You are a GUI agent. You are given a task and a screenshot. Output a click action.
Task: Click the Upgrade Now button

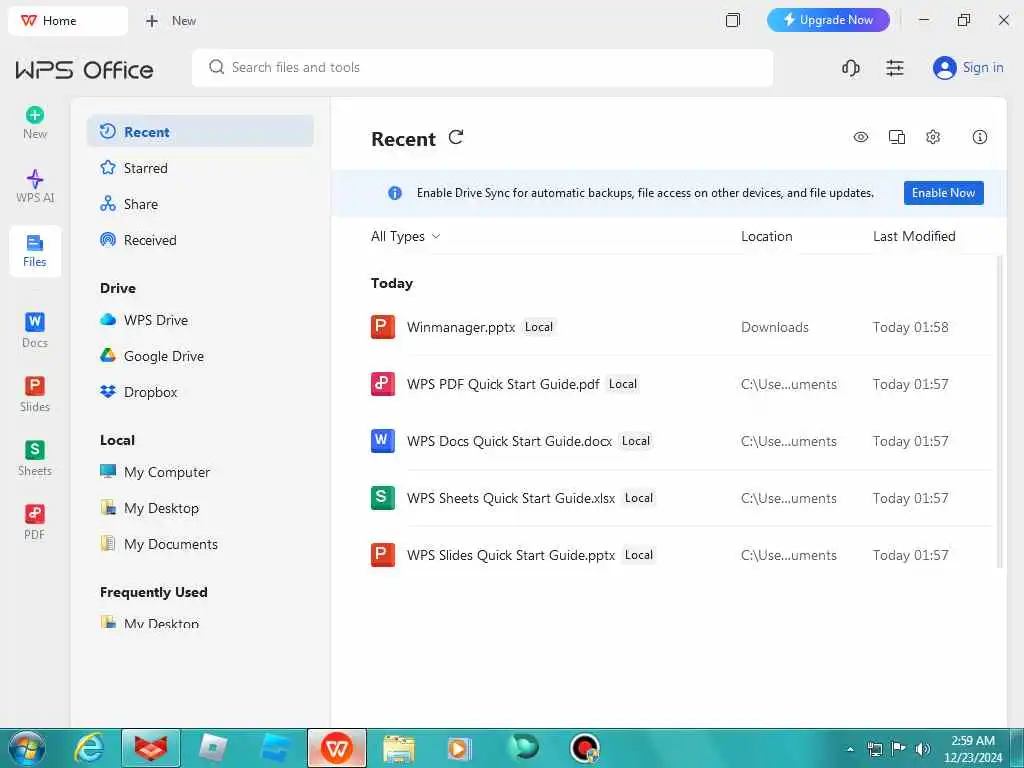tap(828, 20)
